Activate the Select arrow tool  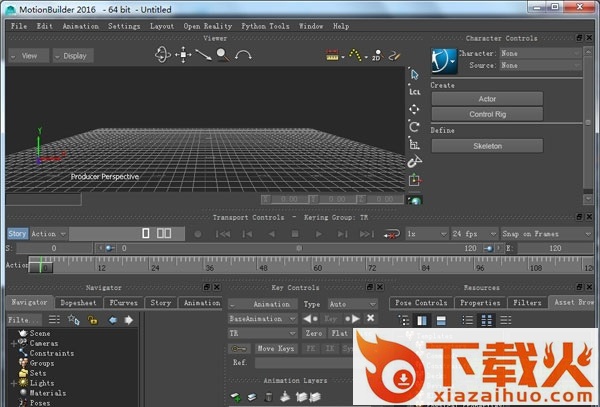[x=414, y=74]
